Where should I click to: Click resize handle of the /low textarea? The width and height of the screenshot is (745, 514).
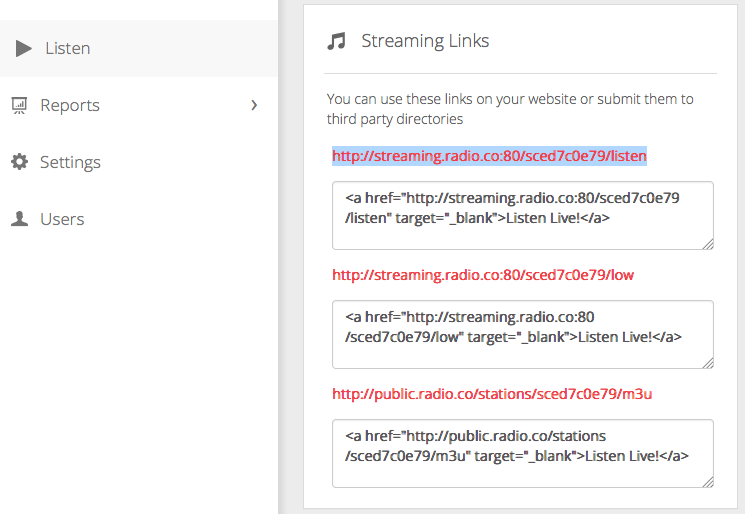coord(708,362)
